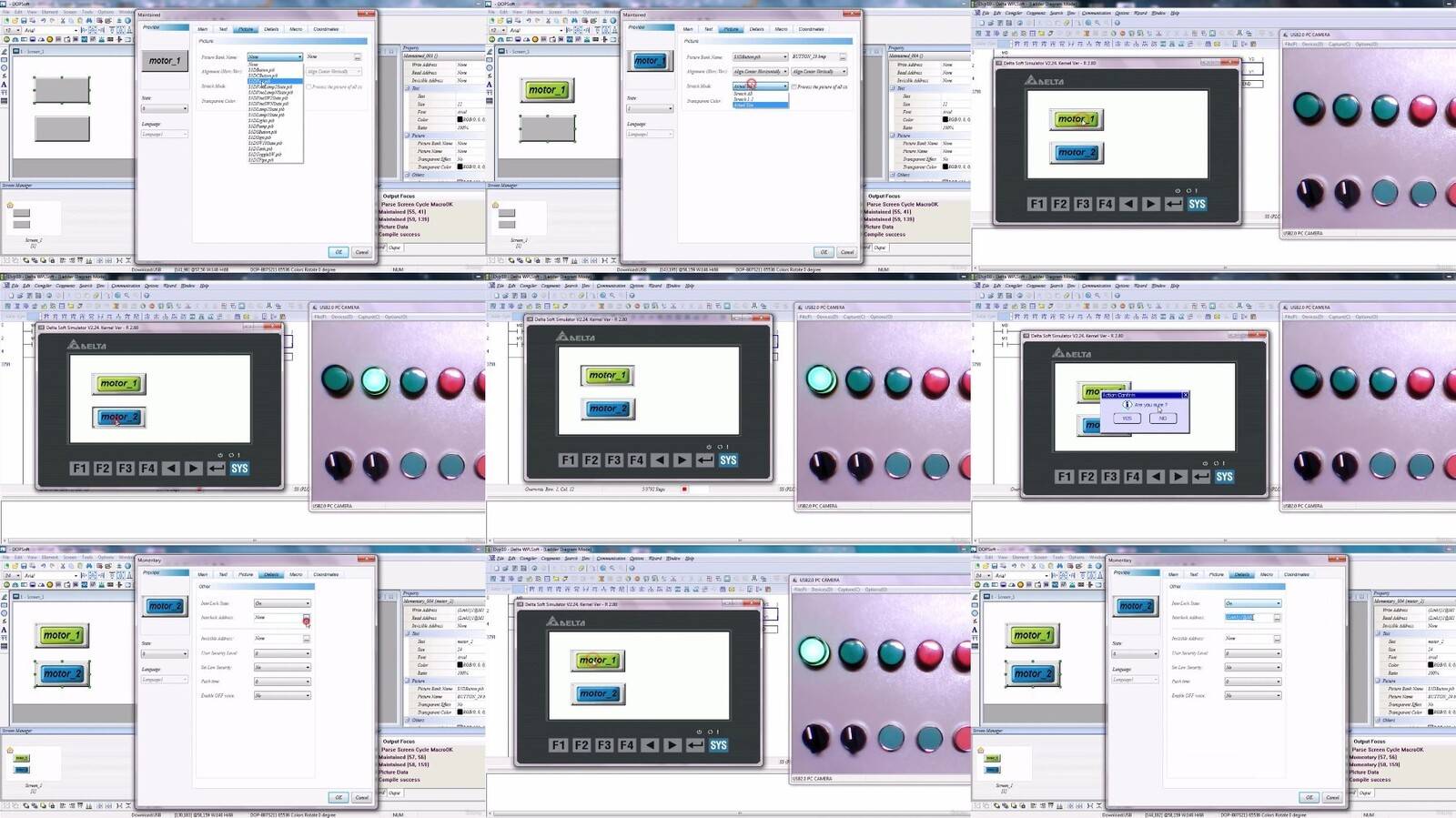This screenshot has height=818, width=1456.
Task: Select the Text 'A' tool in top-left frame sidebar
Action: pyautogui.click(x=4, y=85)
